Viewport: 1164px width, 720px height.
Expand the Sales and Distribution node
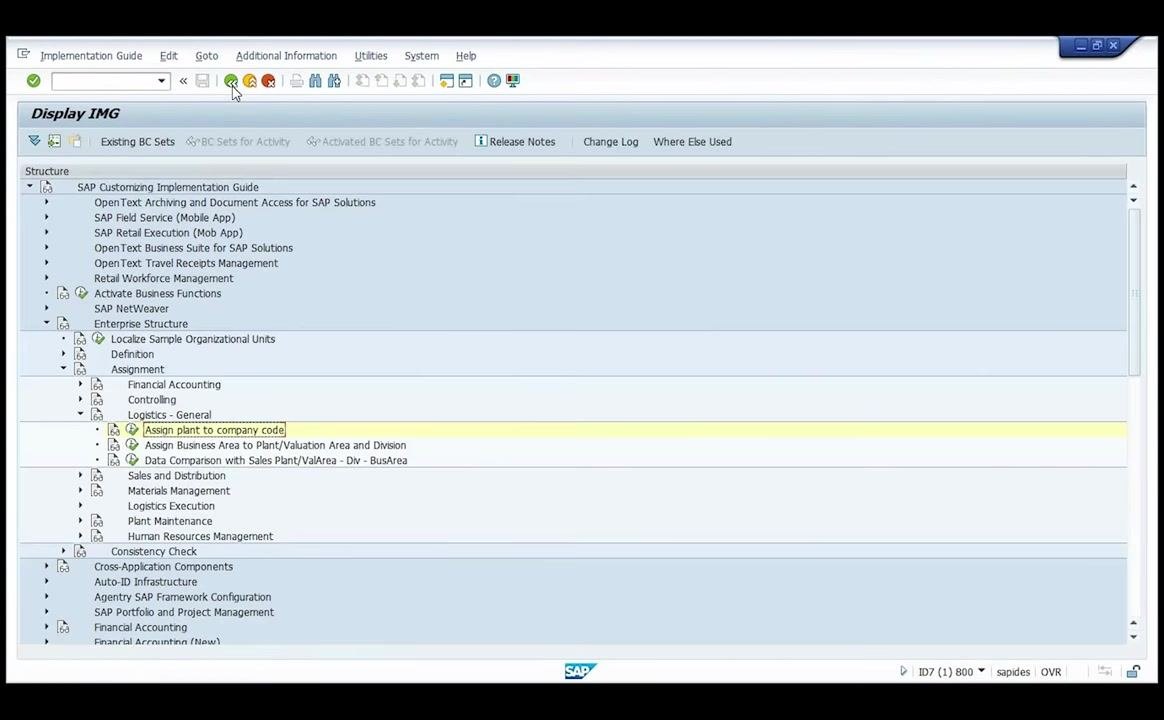(80, 475)
